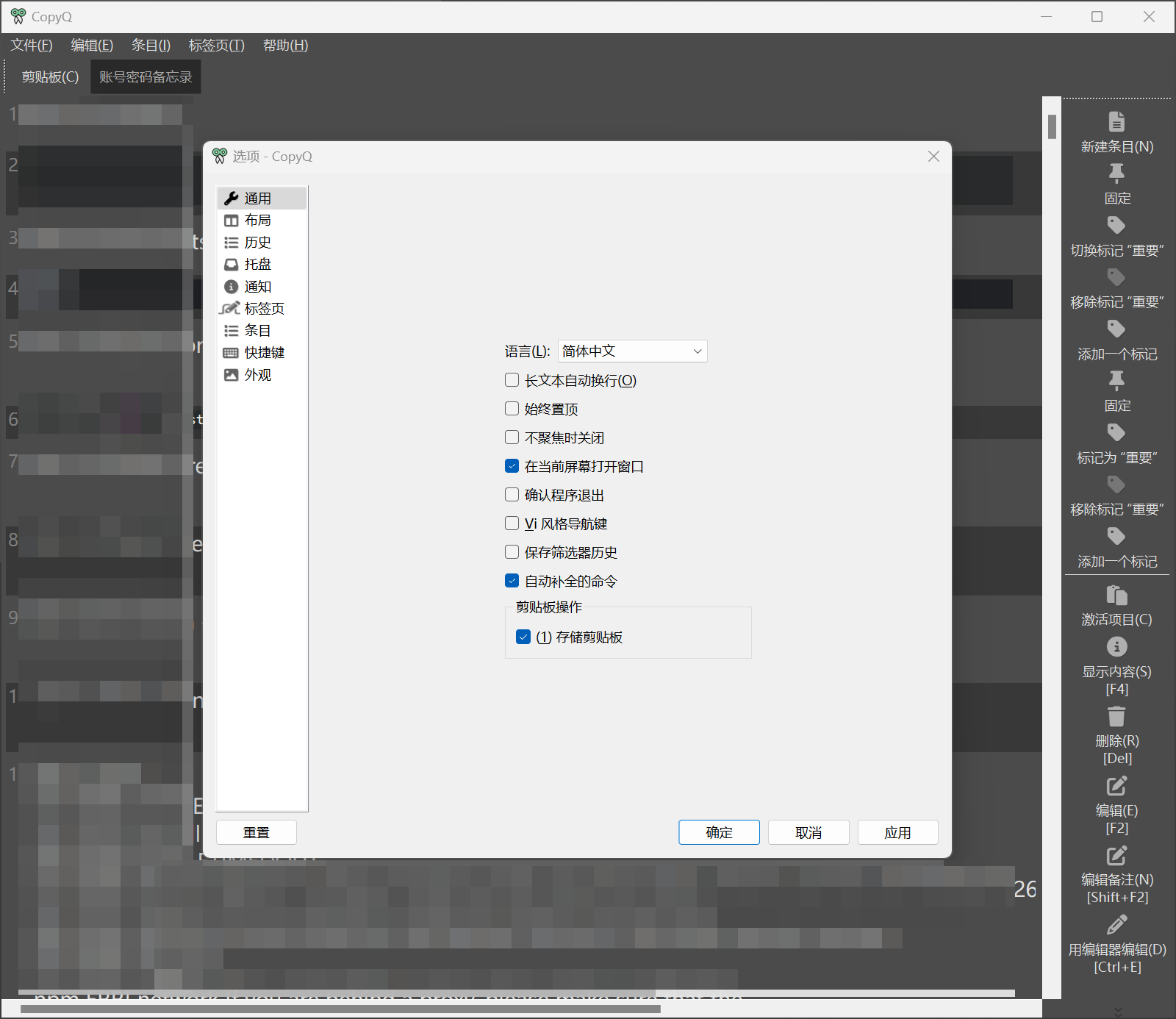Close the 选项 - CopyQ dialog
The image size is (1176, 1019).
click(933, 156)
